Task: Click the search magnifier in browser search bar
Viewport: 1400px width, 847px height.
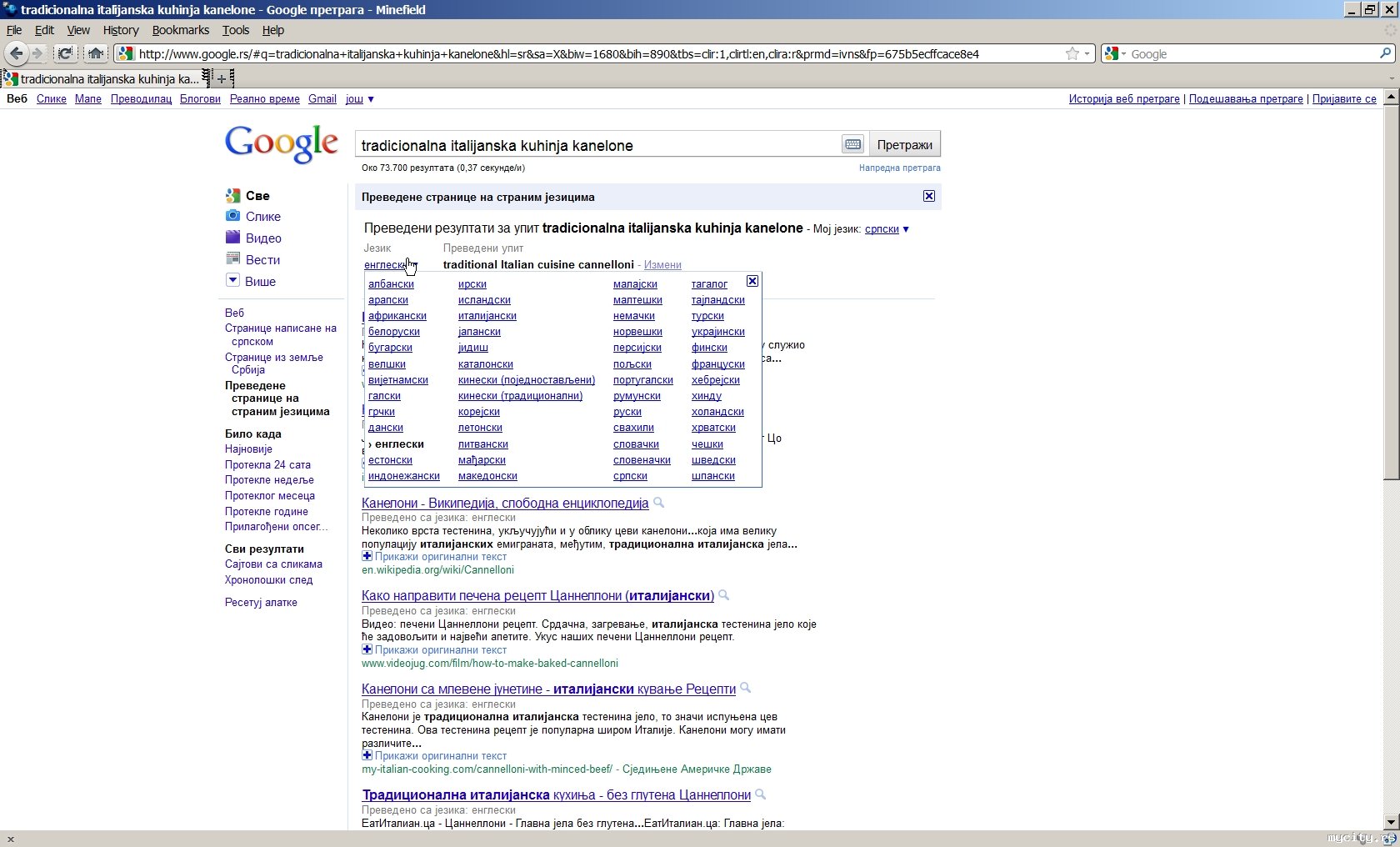Action: (1385, 53)
